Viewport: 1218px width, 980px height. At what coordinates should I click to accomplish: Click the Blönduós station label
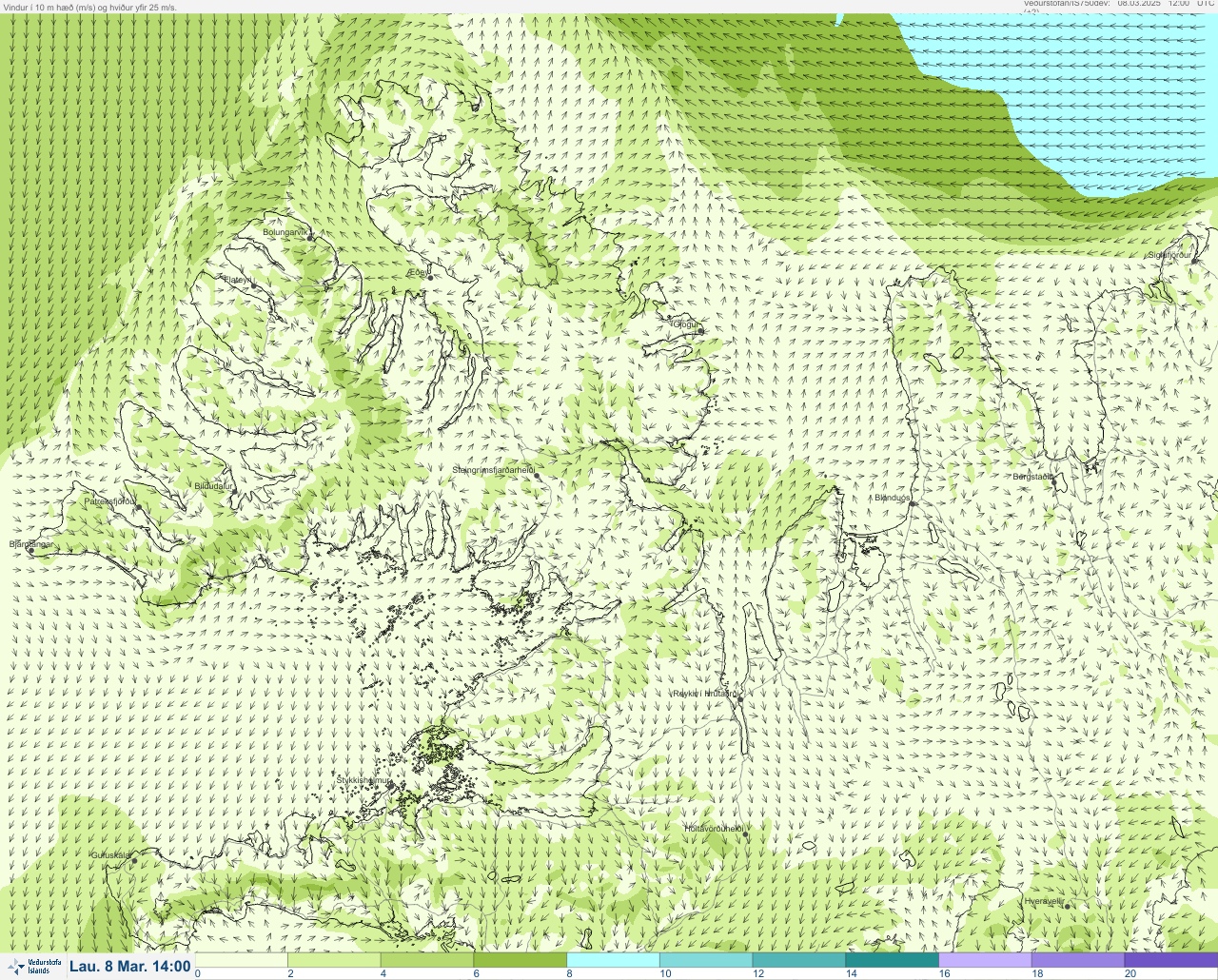click(892, 498)
